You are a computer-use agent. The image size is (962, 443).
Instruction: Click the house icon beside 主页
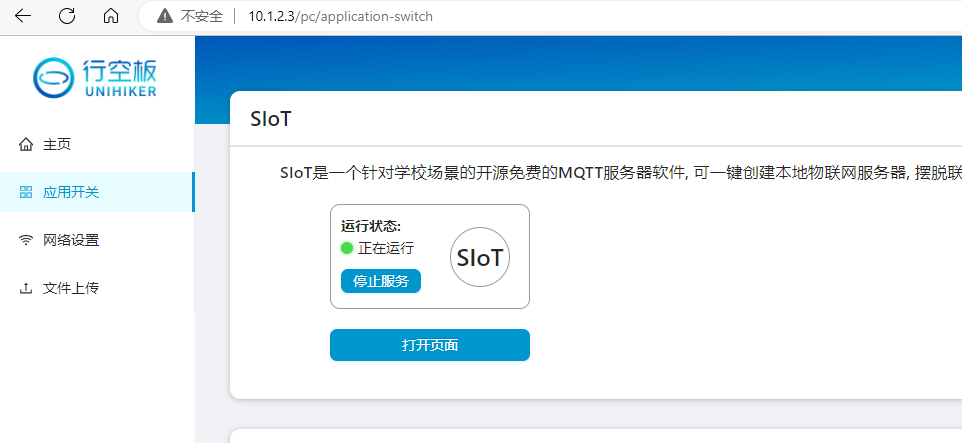pos(26,145)
